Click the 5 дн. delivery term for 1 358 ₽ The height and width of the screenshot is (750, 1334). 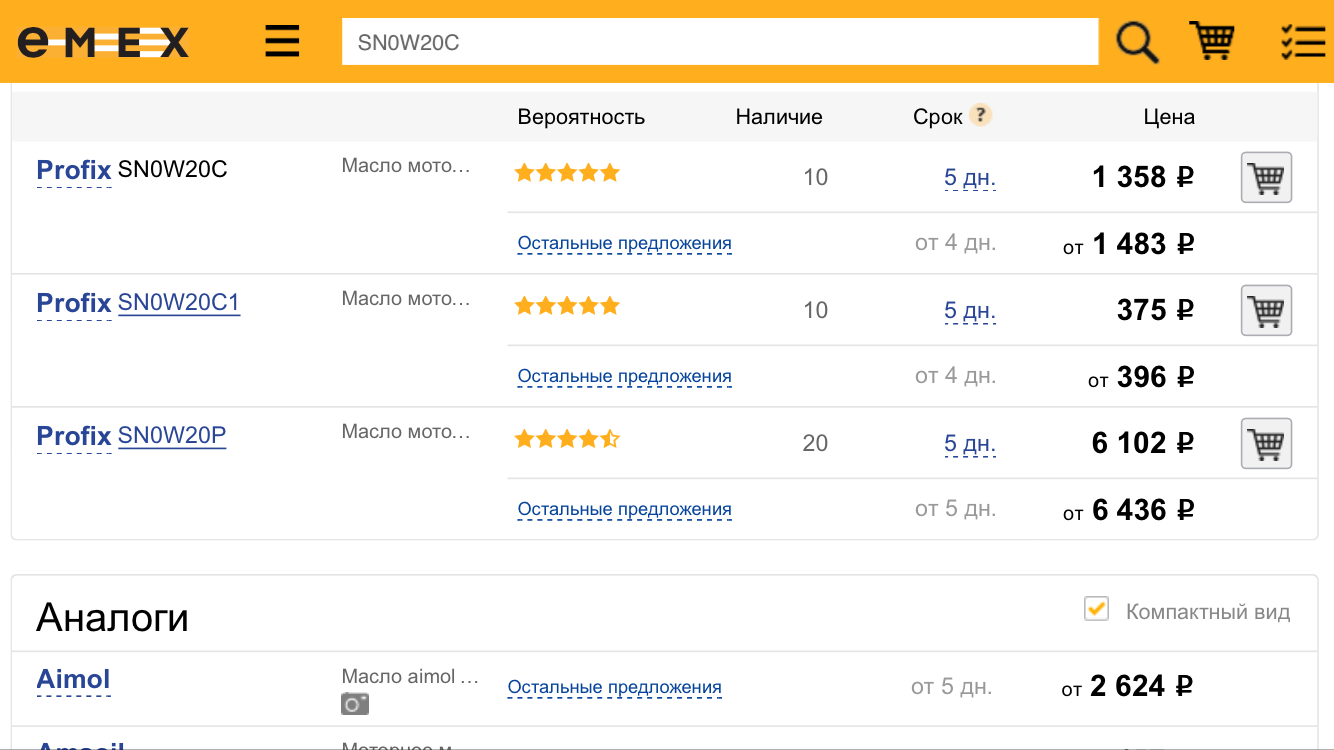point(970,178)
